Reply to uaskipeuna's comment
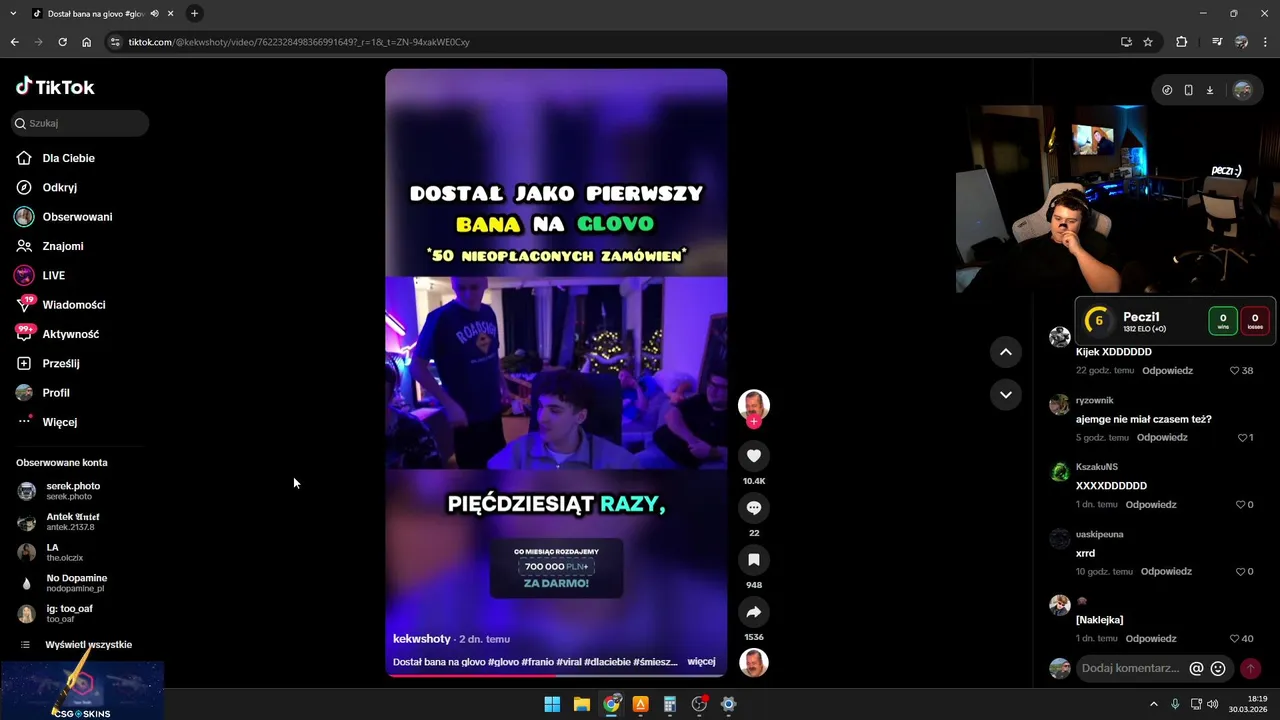The height and width of the screenshot is (720, 1280). point(1166,571)
